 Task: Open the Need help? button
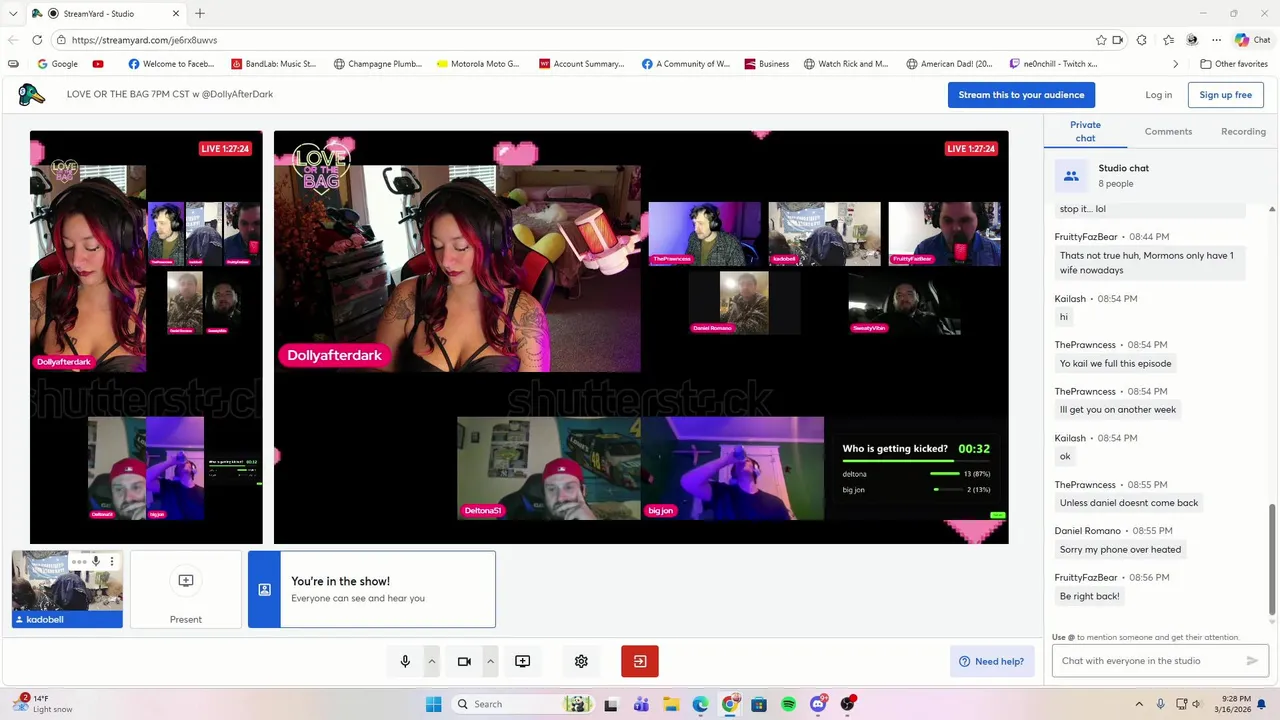[x=991, y=661]
